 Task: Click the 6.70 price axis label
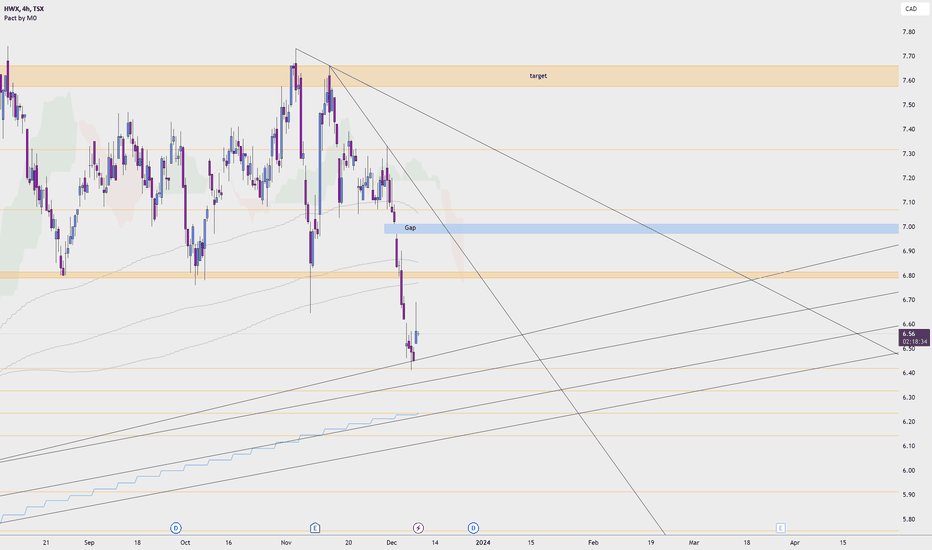[908, 300]
